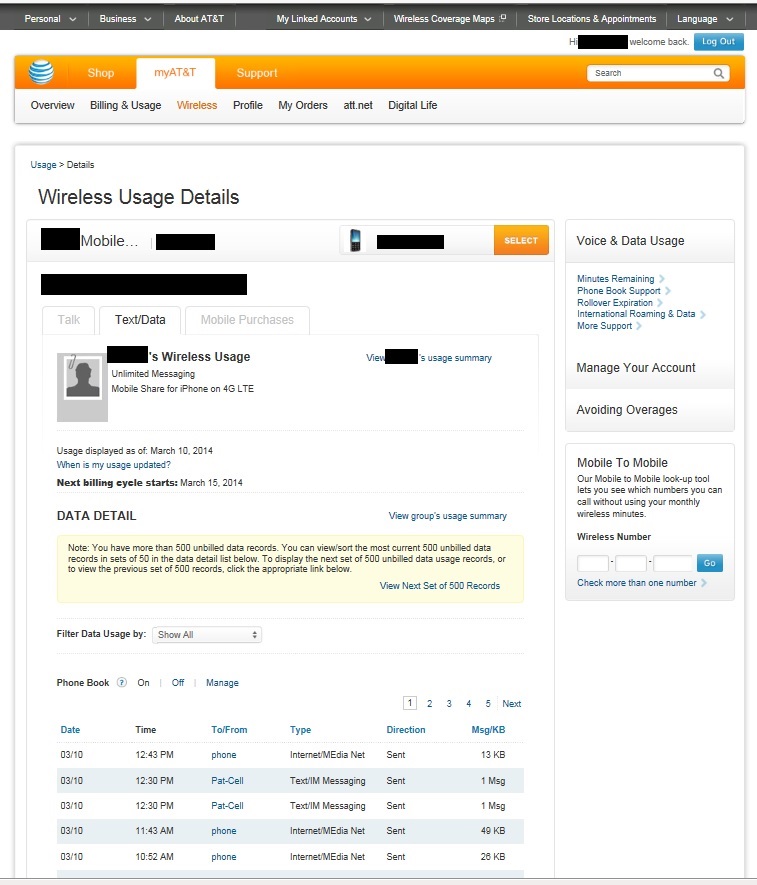Select the myAT&T tab
Viewport: 757px width, 885px height.
coord(175,73)
